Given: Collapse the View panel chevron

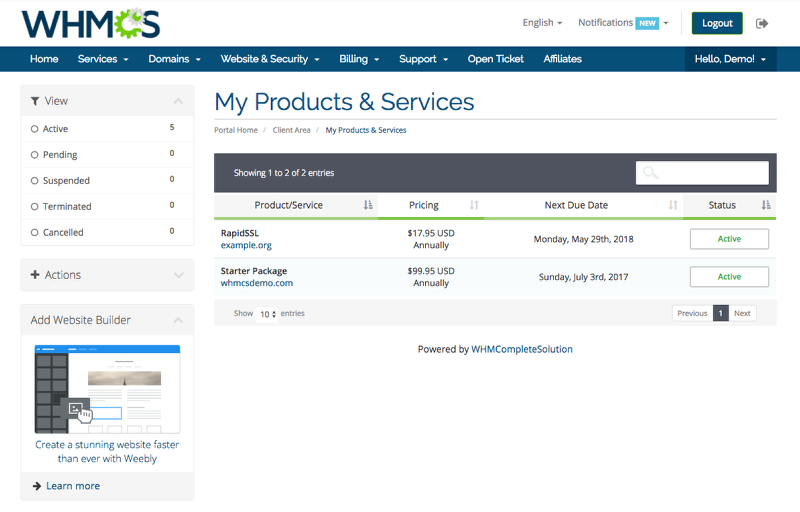Looking at the screenshot, I should pos(178,101).
